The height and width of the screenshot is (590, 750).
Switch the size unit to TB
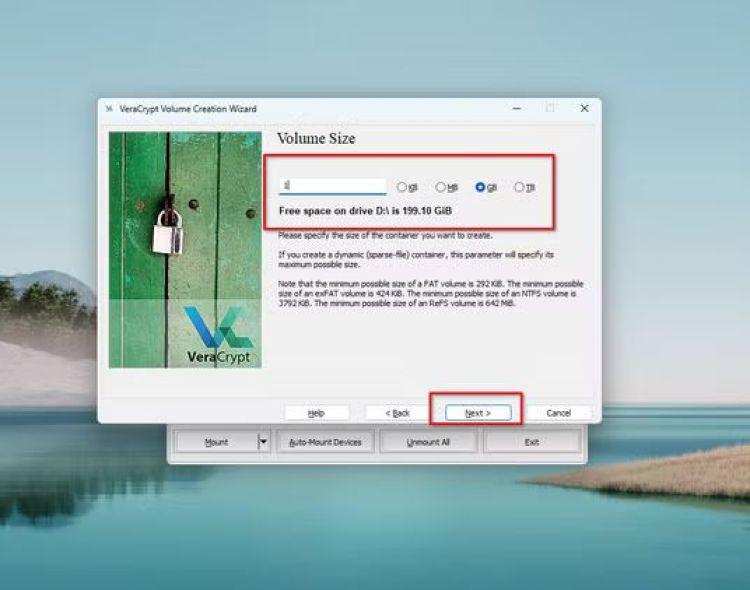tap(519, 187)
